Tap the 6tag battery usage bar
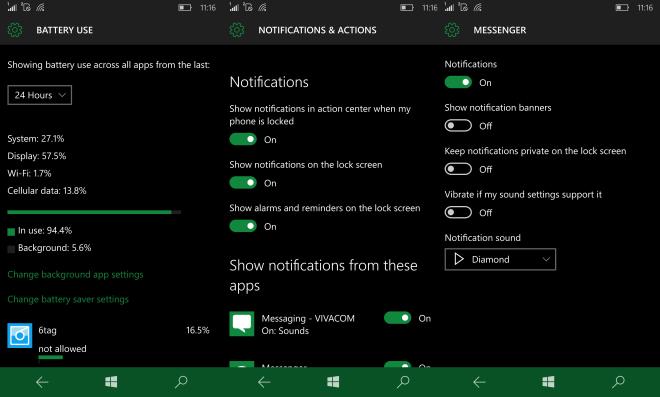Screen dimensions: 660x397 pyautogui.click(x=51, y=357)
